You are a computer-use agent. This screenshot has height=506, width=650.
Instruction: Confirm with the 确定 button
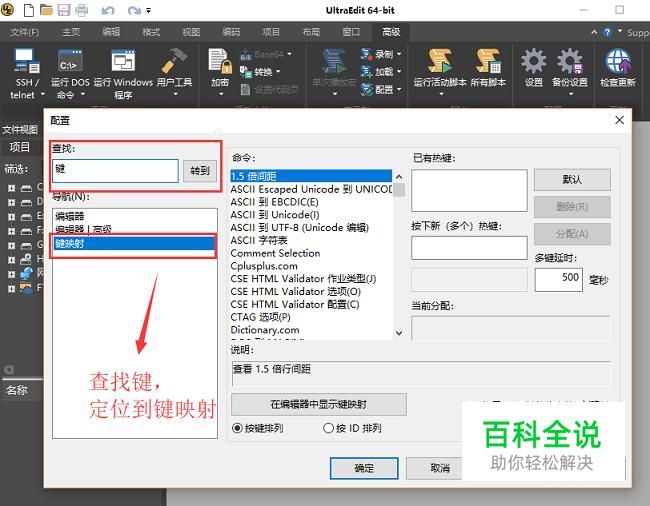(x=364, y=468)
